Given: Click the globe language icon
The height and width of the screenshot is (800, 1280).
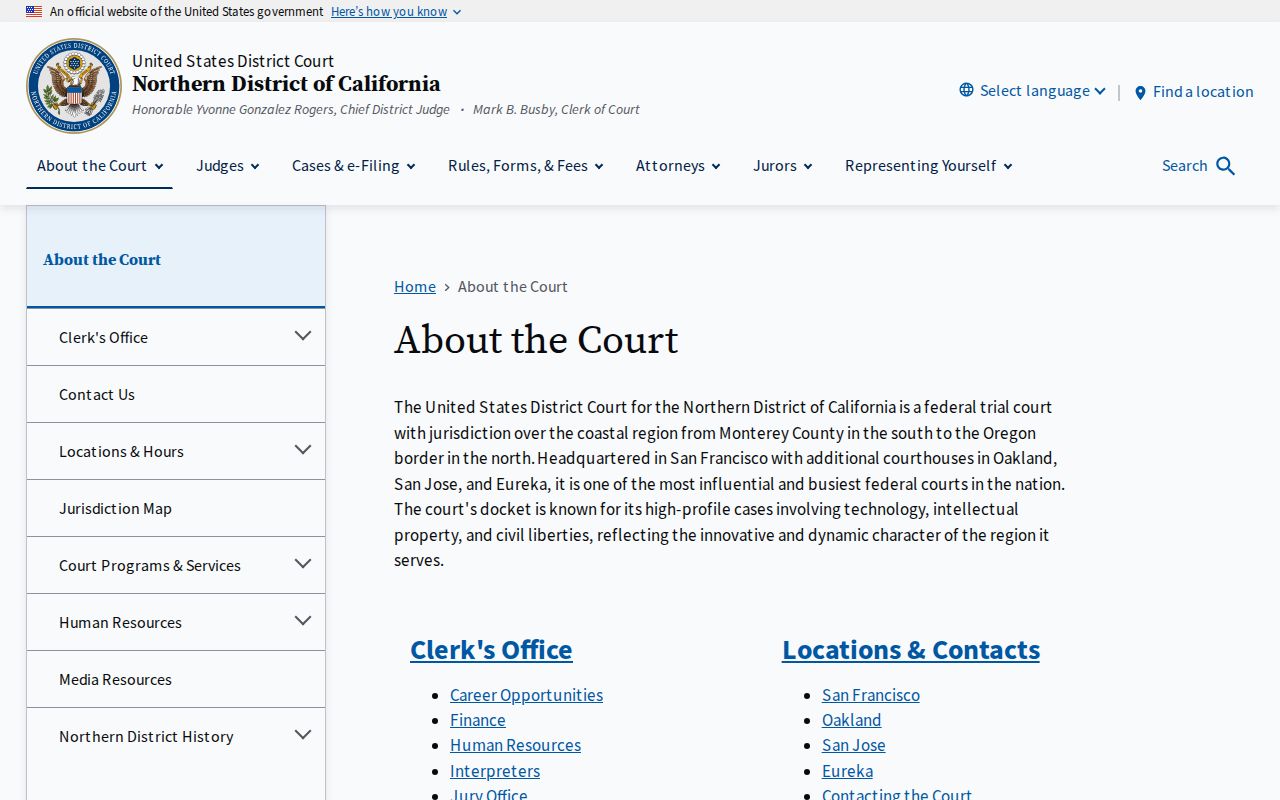Looking at the screenshot, I should point(966,90).
